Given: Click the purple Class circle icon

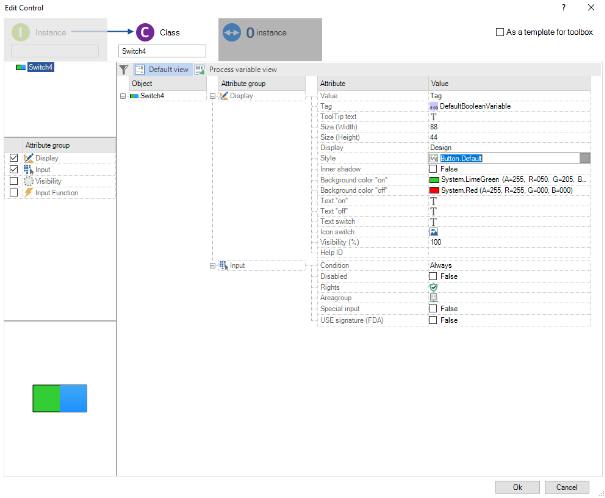Looking at the screenshot, I should pyautogui.click(x=146, y=33).
